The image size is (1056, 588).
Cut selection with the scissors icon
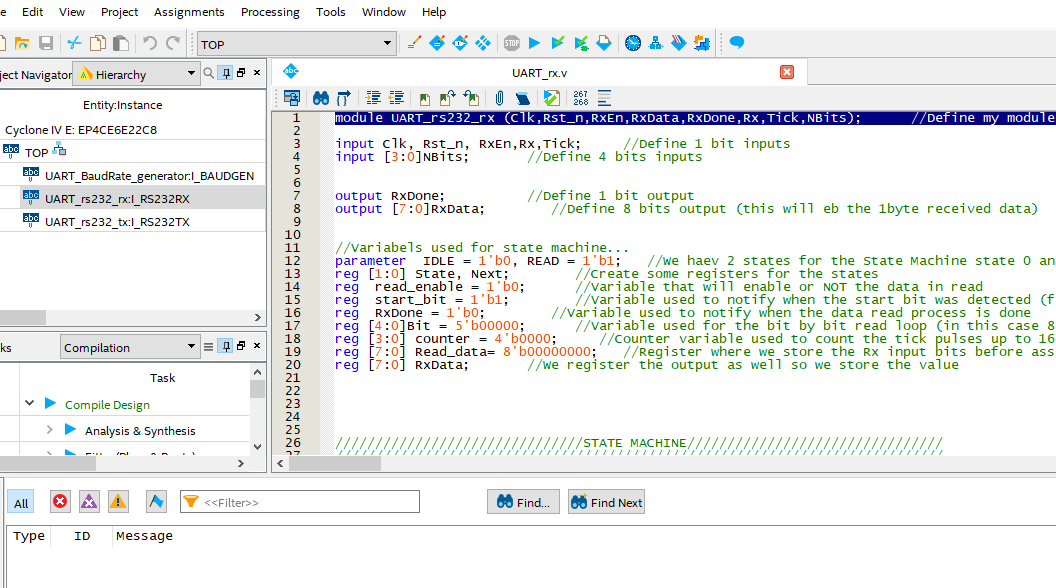(74, 44)
